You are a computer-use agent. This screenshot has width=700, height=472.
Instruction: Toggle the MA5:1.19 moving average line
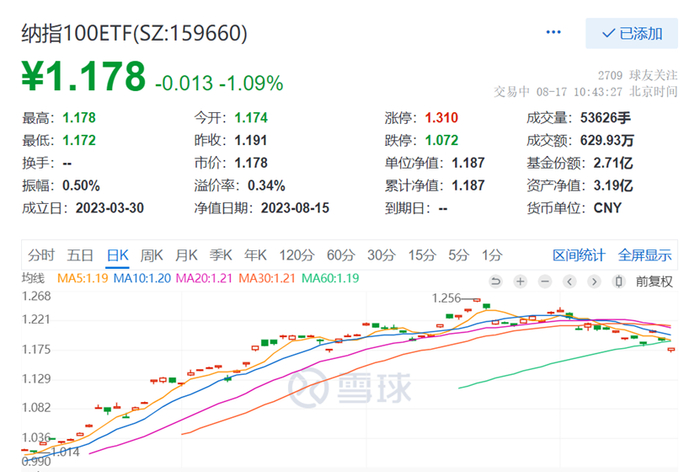[x=83, y=278]
